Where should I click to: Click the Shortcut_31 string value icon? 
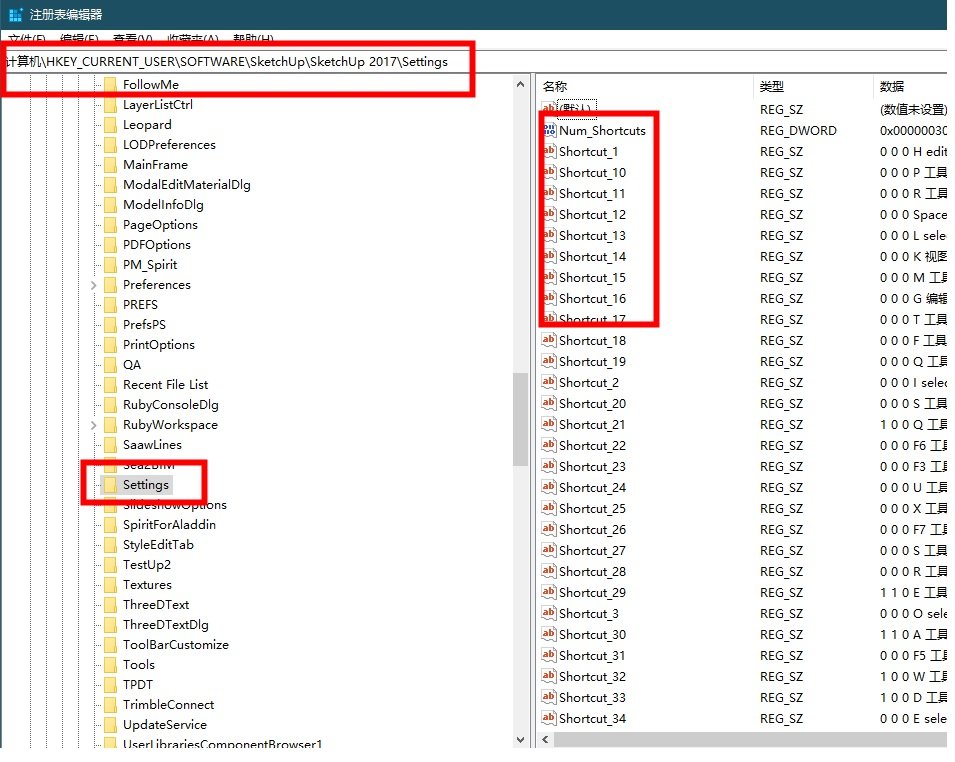click(549, 655)
